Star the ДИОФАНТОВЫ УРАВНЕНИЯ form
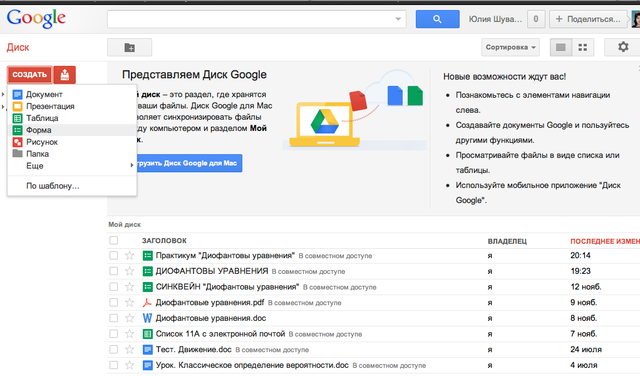Viewport: 640px width, 376px height. (129, 271)
